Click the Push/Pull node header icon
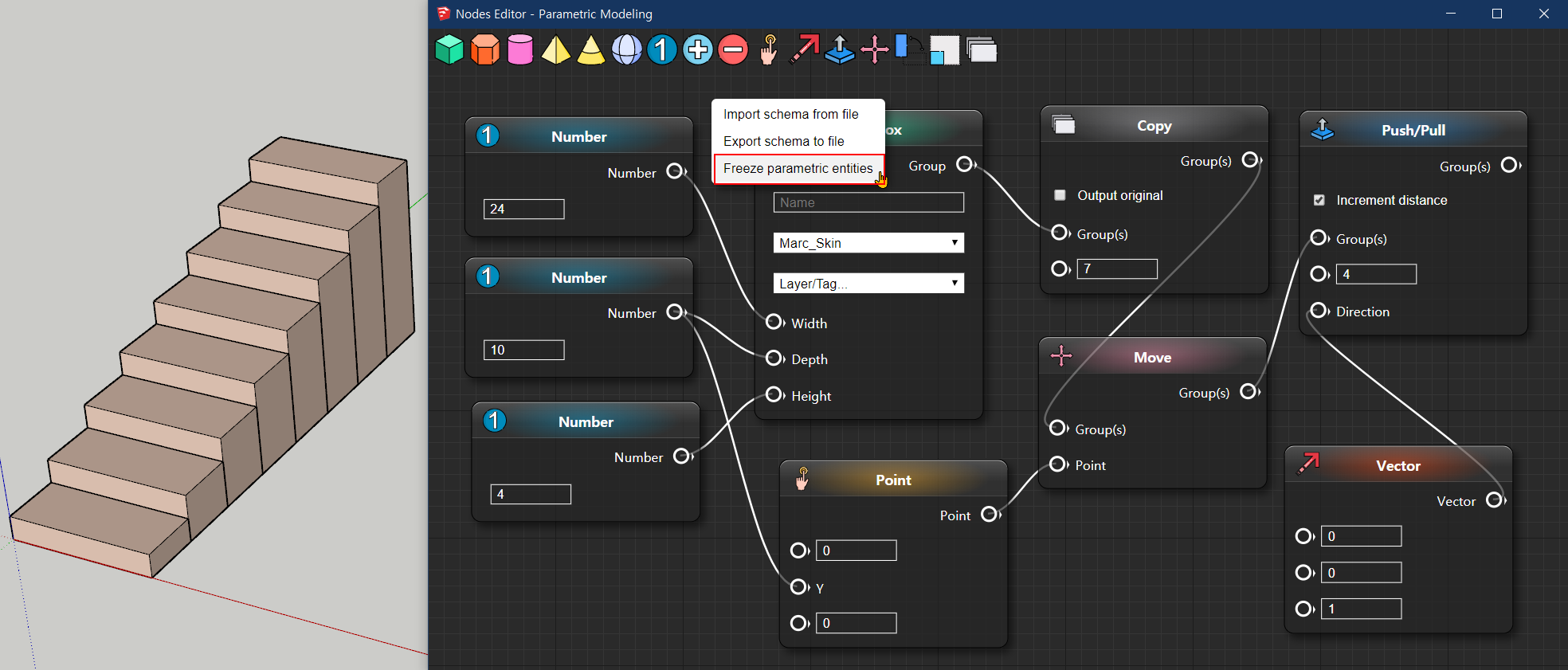Screen dimensions: 1568x670 1323,128
